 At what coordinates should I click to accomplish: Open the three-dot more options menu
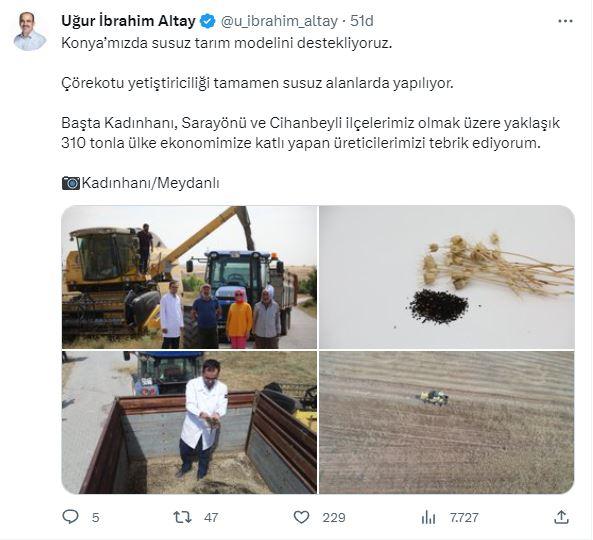pyautogui.click(x=565, y=21)
